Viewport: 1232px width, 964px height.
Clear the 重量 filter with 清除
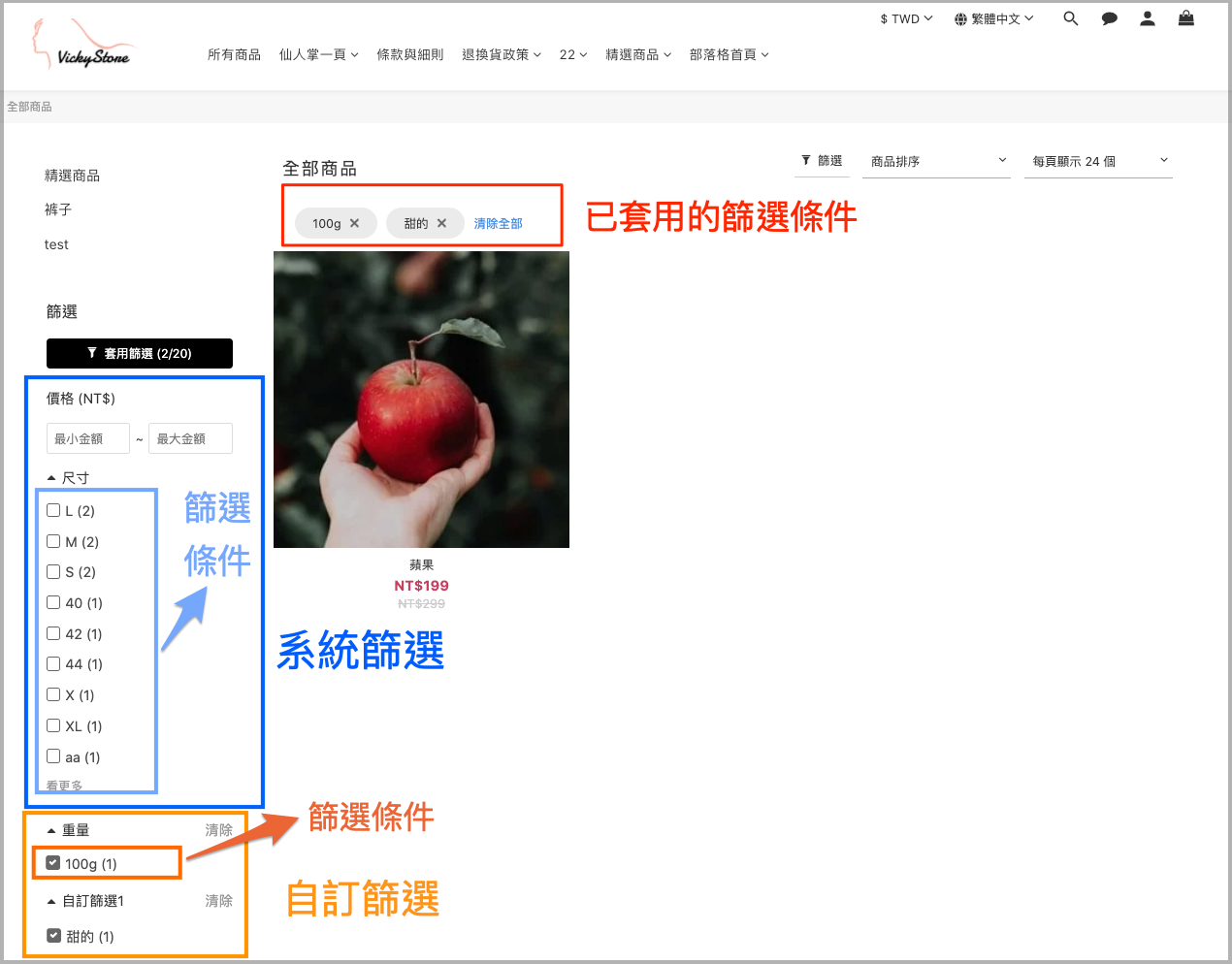pyautogui.click(x=218, y=830)
